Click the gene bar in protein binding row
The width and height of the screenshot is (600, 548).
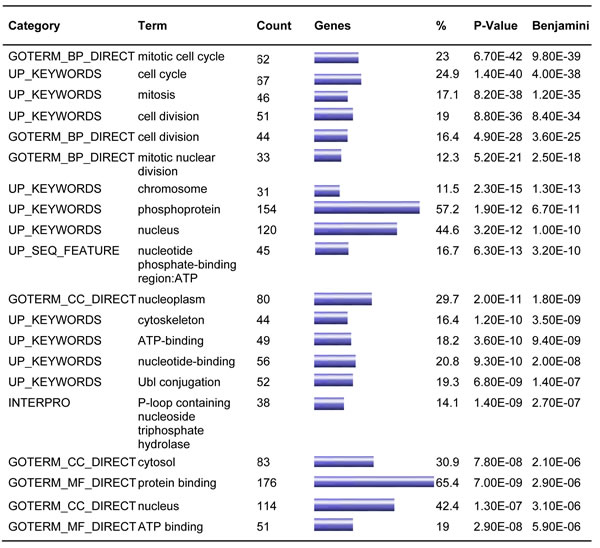[373, 483]
